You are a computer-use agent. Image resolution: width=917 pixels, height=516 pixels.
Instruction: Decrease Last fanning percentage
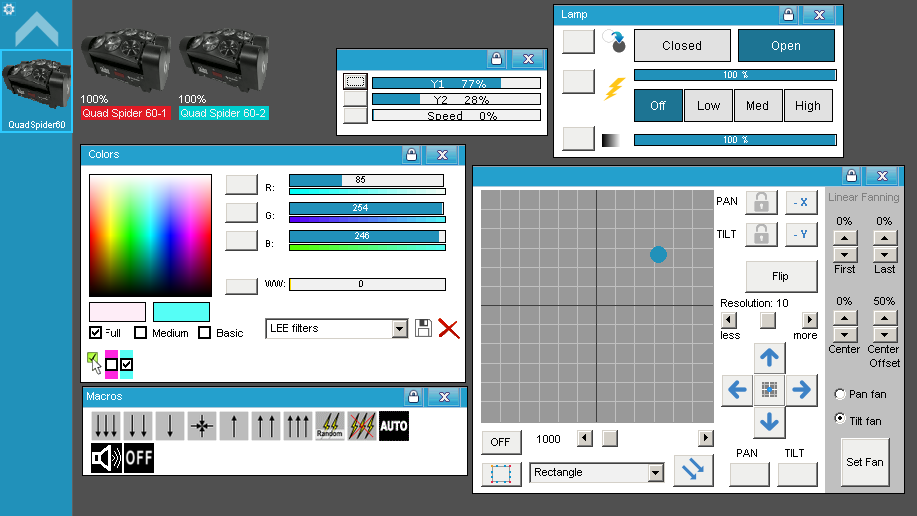(884, 254)
